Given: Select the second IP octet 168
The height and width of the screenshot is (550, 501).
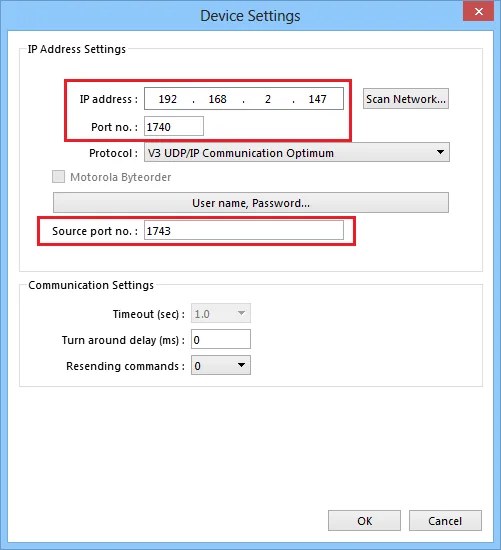Looking at the screenshot, I should pos(218,99).
